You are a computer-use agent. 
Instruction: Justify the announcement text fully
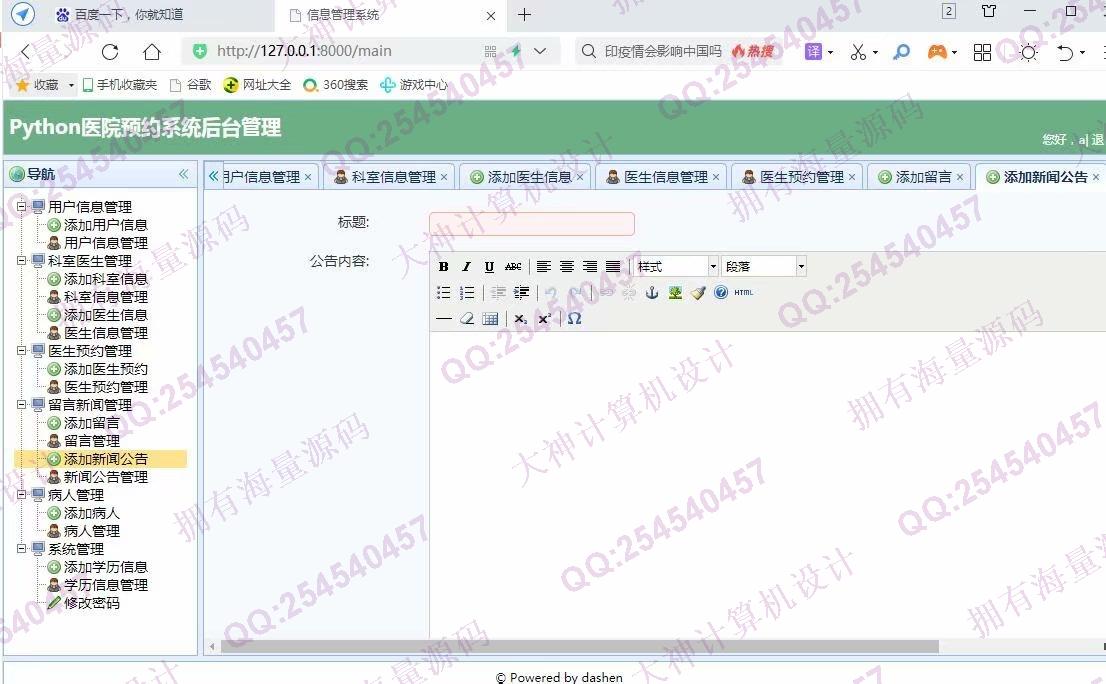click(613, 267)
